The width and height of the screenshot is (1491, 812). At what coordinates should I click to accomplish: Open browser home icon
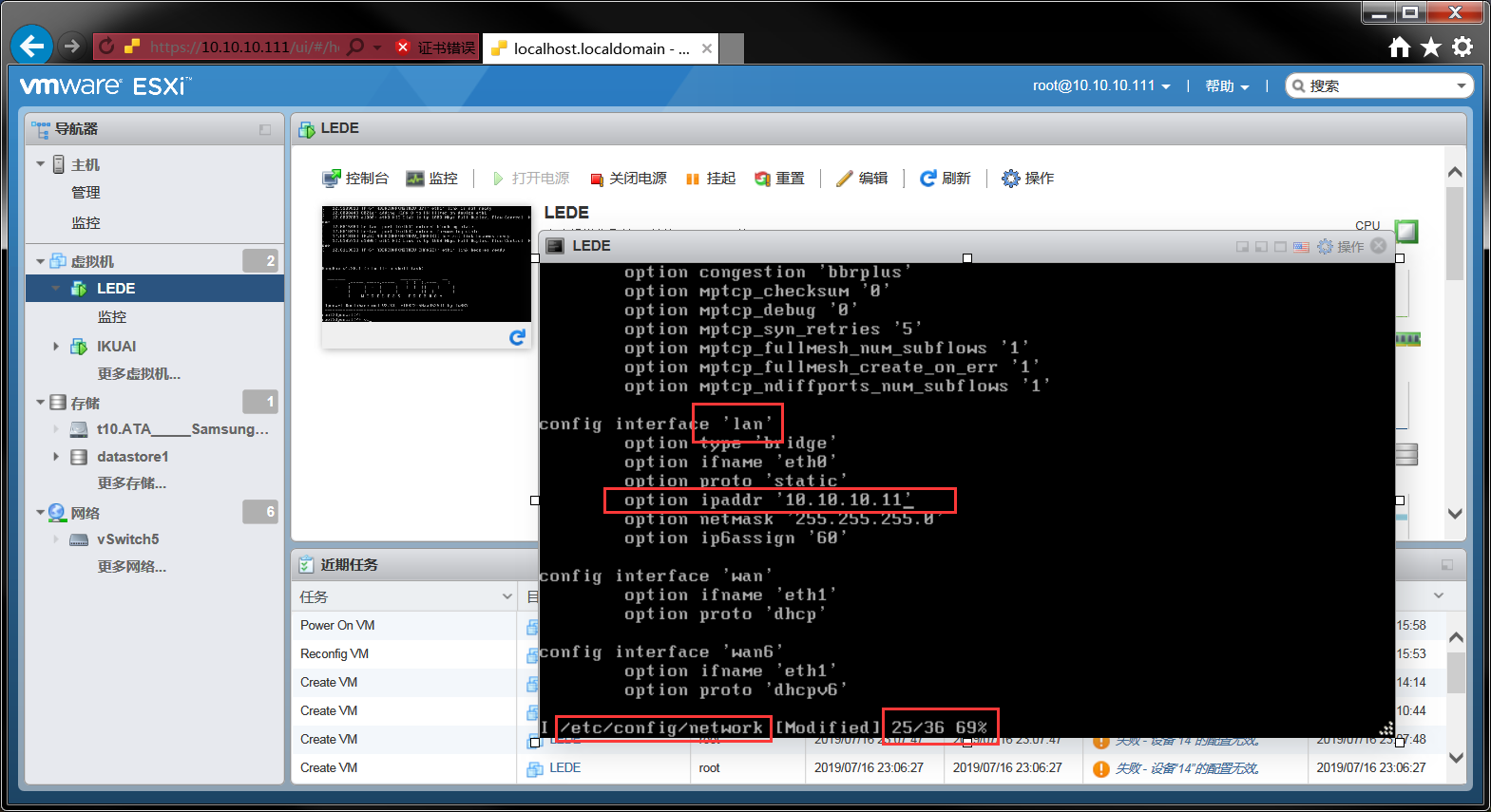click(1400, 47)
